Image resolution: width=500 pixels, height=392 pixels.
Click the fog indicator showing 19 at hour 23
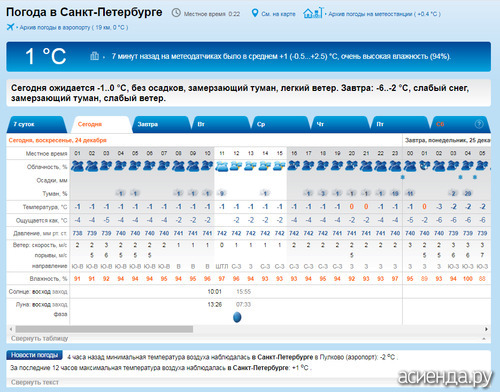pyautogui.click(x=395, y=193)
